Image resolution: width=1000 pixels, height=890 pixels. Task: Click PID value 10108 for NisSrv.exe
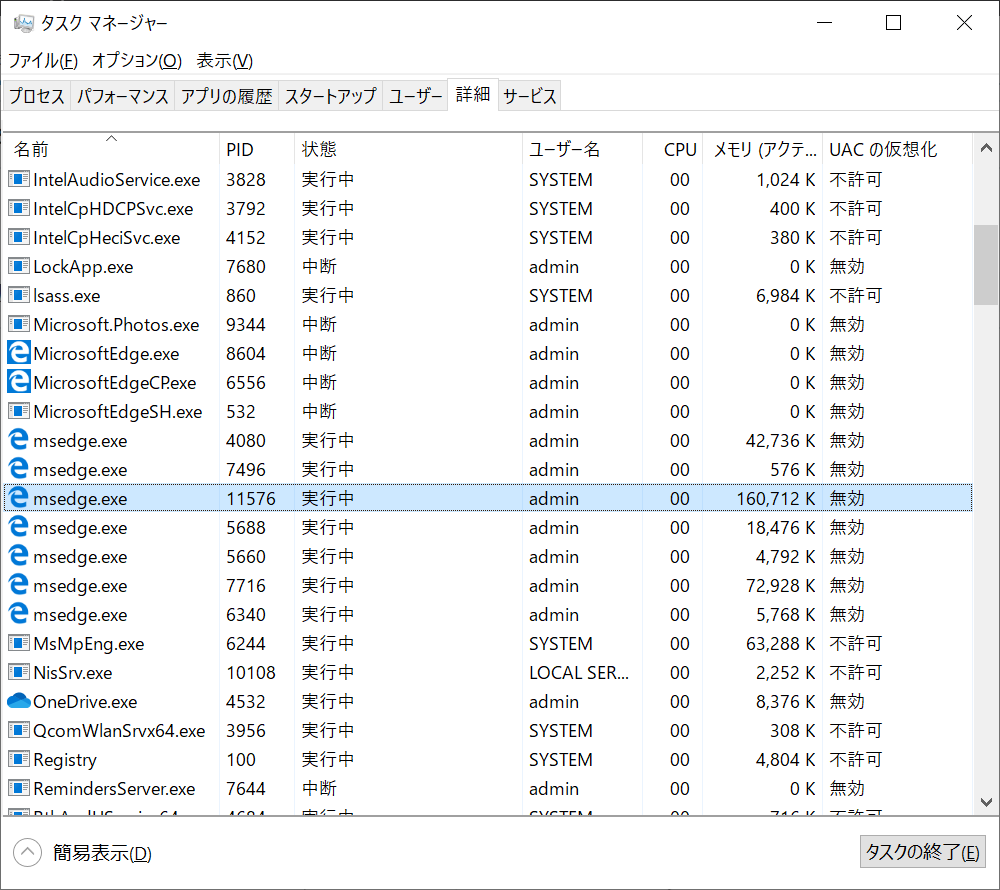click(x=251, y=673)
